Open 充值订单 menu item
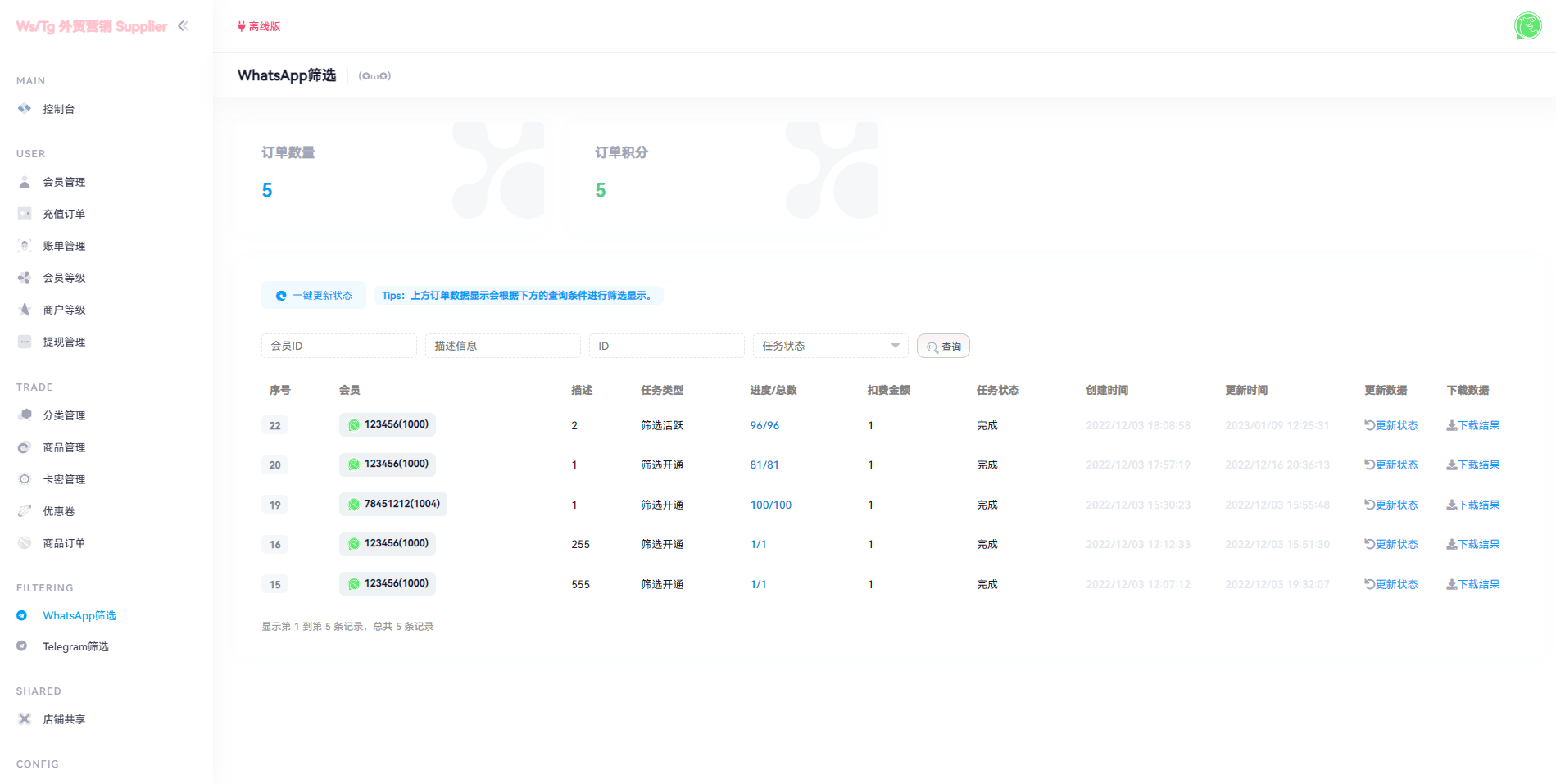 [x=64, y=214]
